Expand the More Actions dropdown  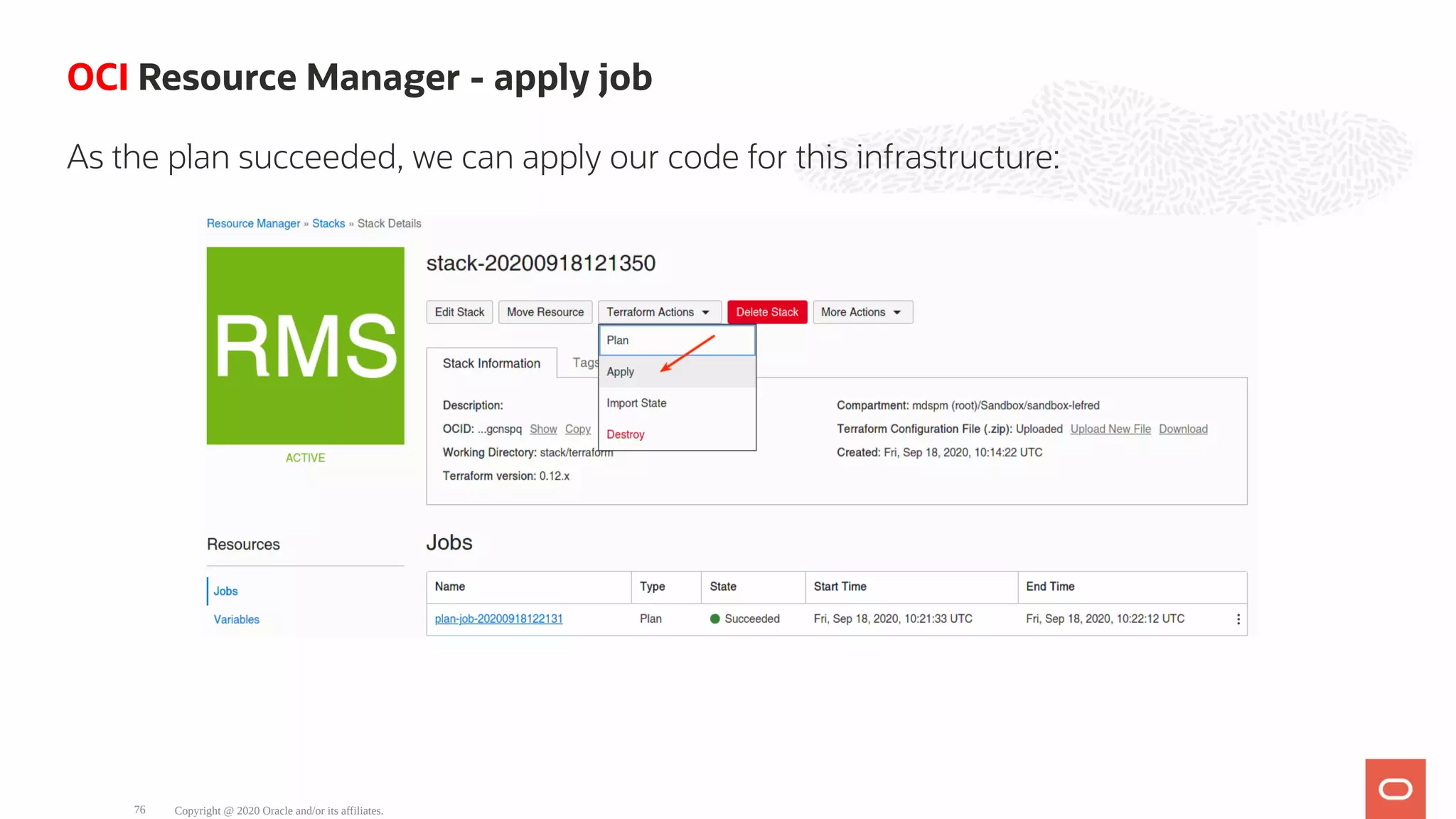click(x=862, y=312)
